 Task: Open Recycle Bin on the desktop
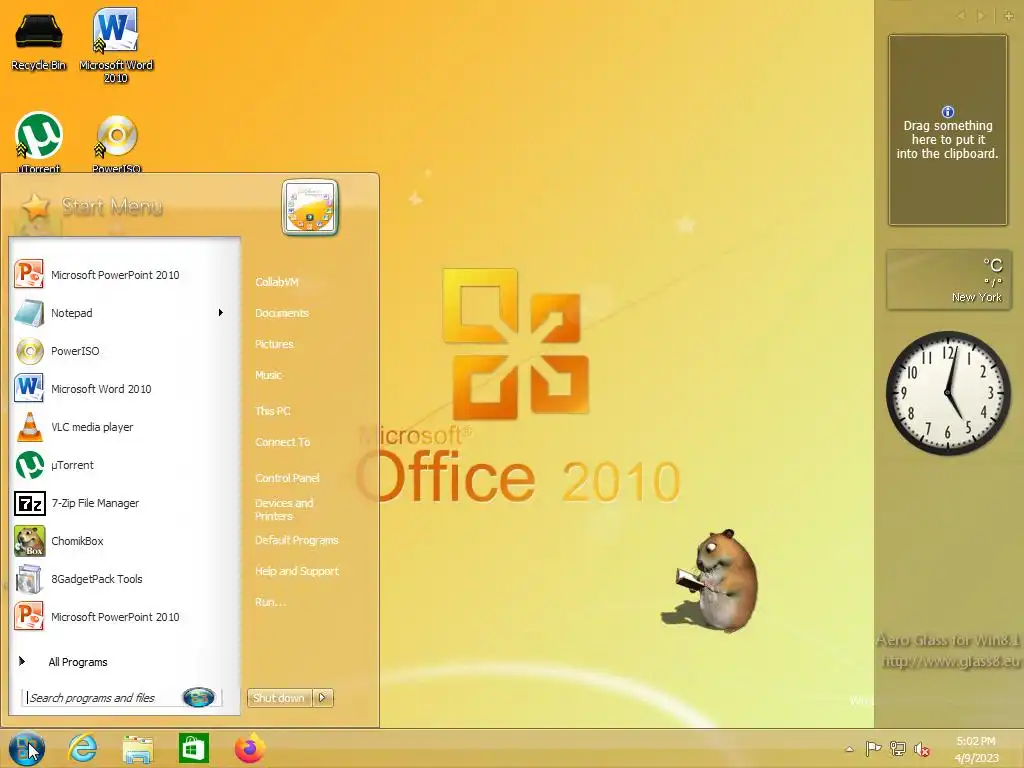pyautogui.click(x=39, y=41)
